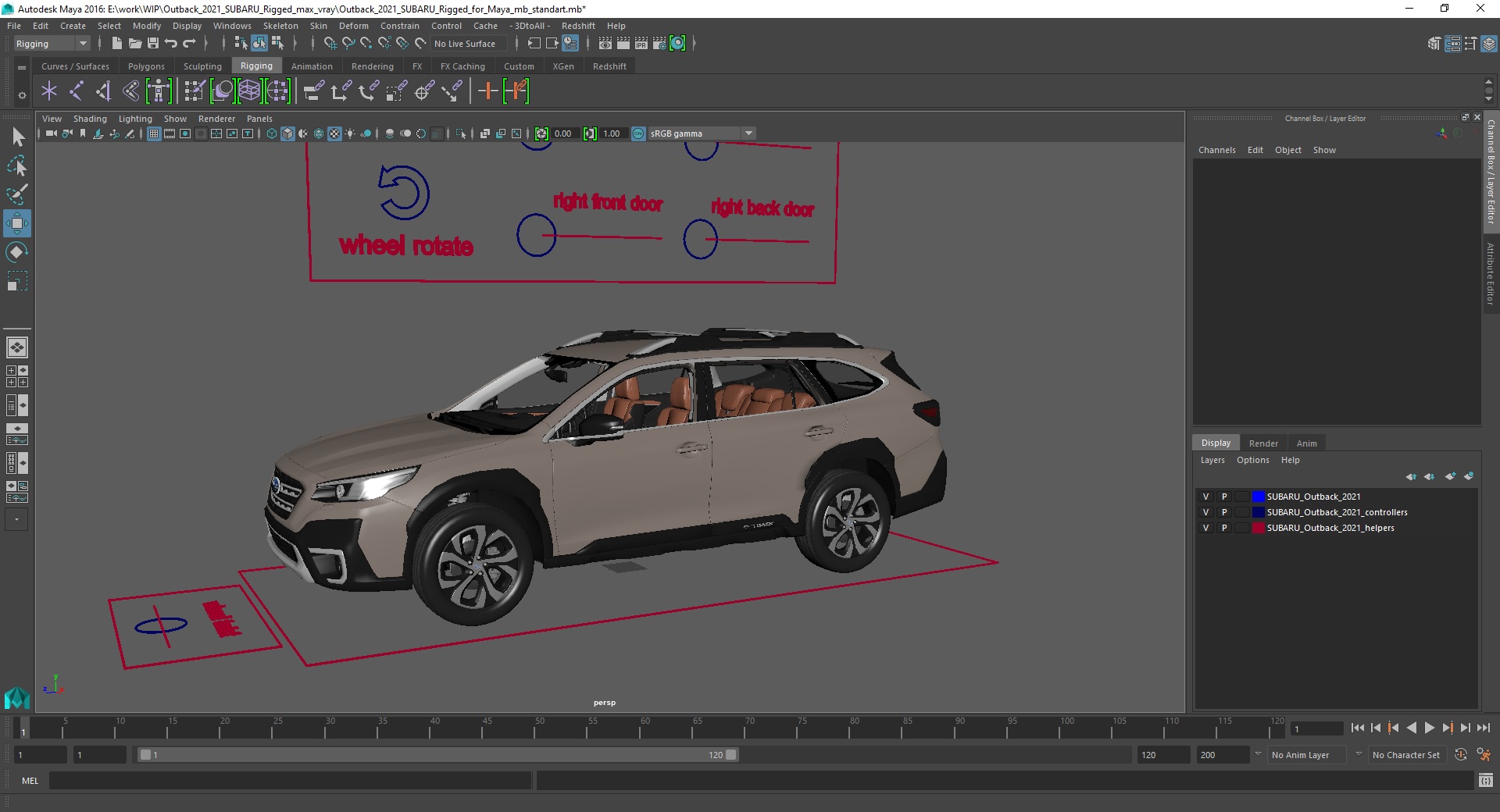1500x812 pixels.
Task: Click the Undo arrow icon
Action: click(x=171, y=44)
